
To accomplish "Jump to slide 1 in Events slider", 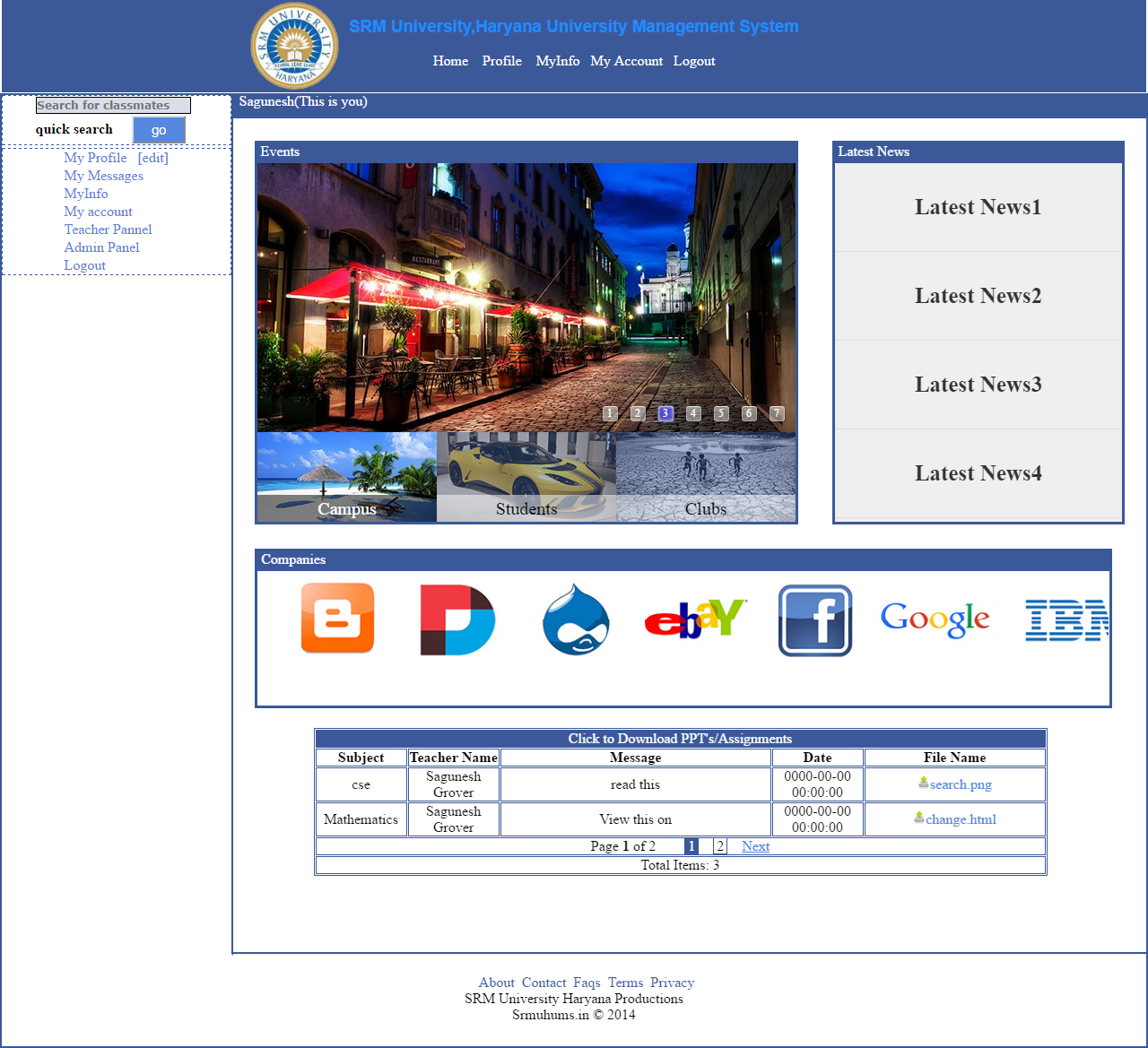I will pyautogui.click(x=610, y=413).
